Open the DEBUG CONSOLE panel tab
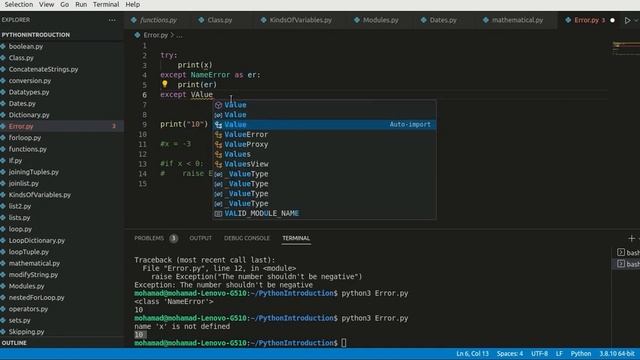The width and height of the screenshot is (640, 360). [247, 238]
